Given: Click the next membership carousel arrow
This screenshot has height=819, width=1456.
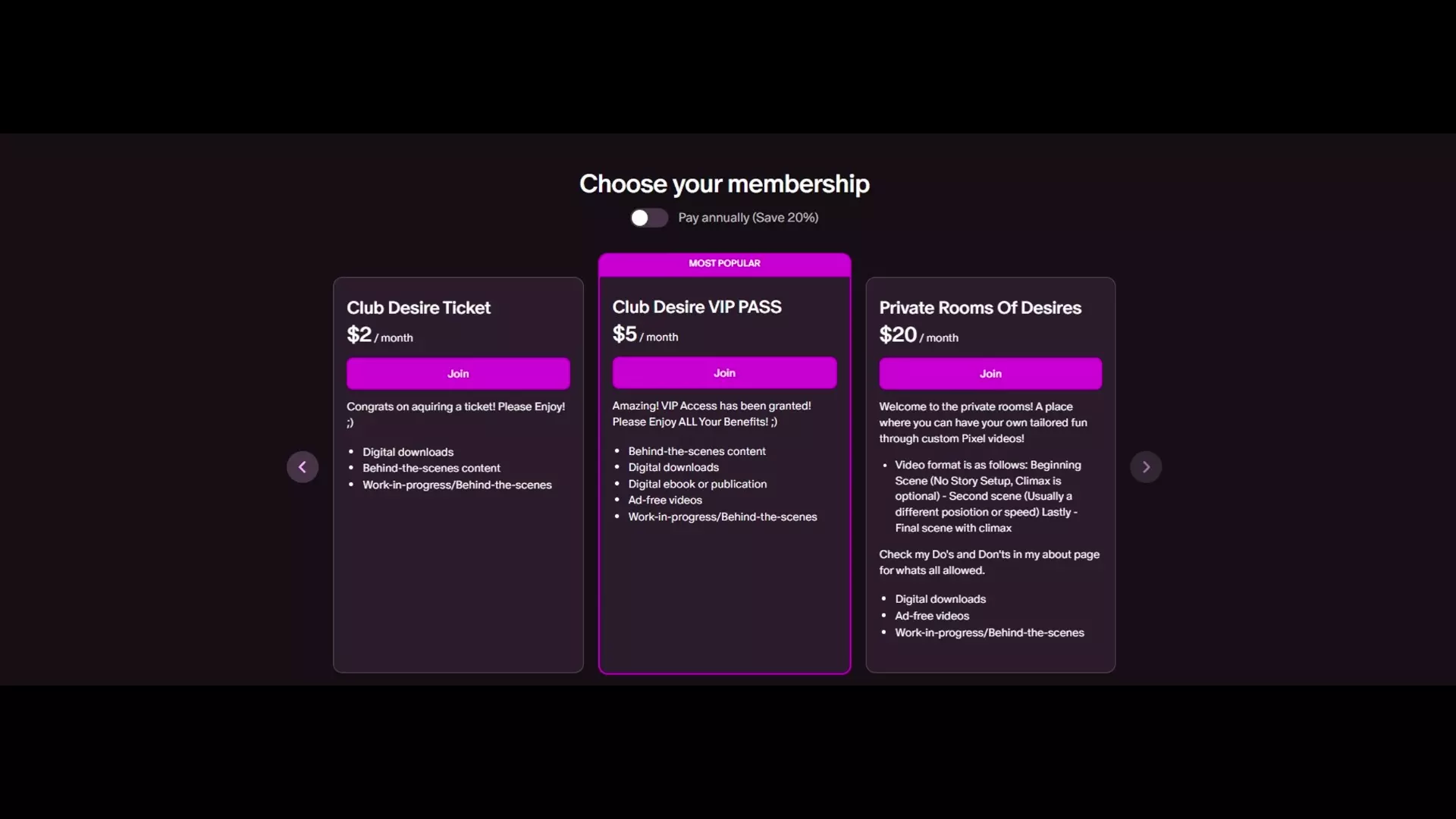Looking at the screenshot, I should 1146,467.
